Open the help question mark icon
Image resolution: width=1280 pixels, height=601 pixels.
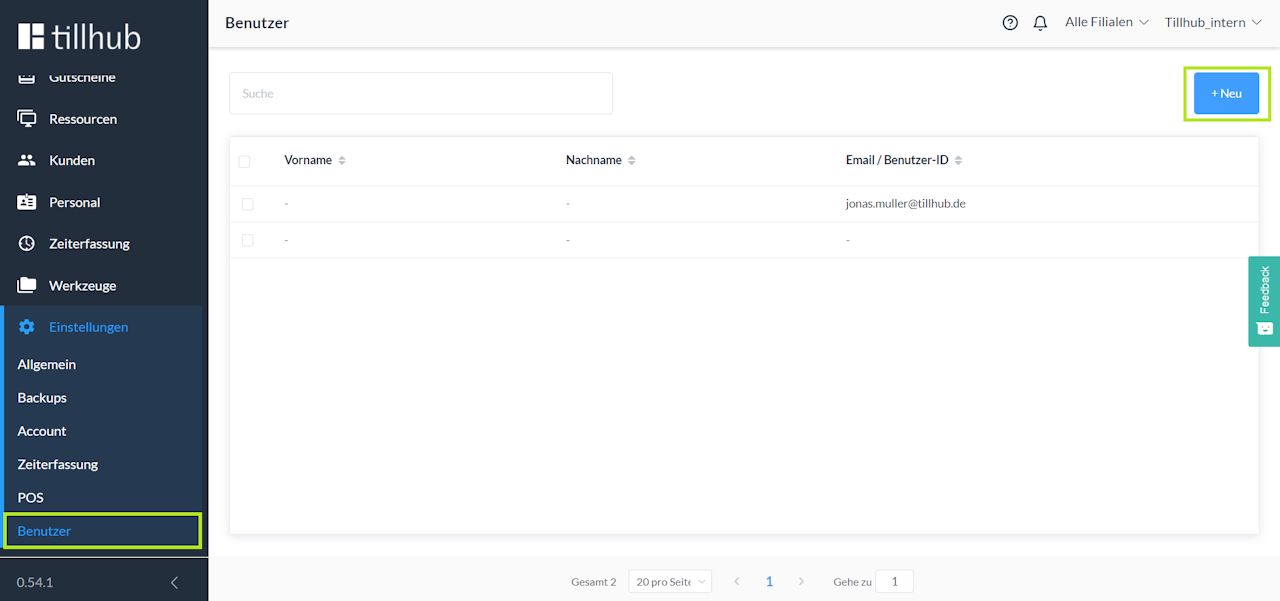(1010, 23)
